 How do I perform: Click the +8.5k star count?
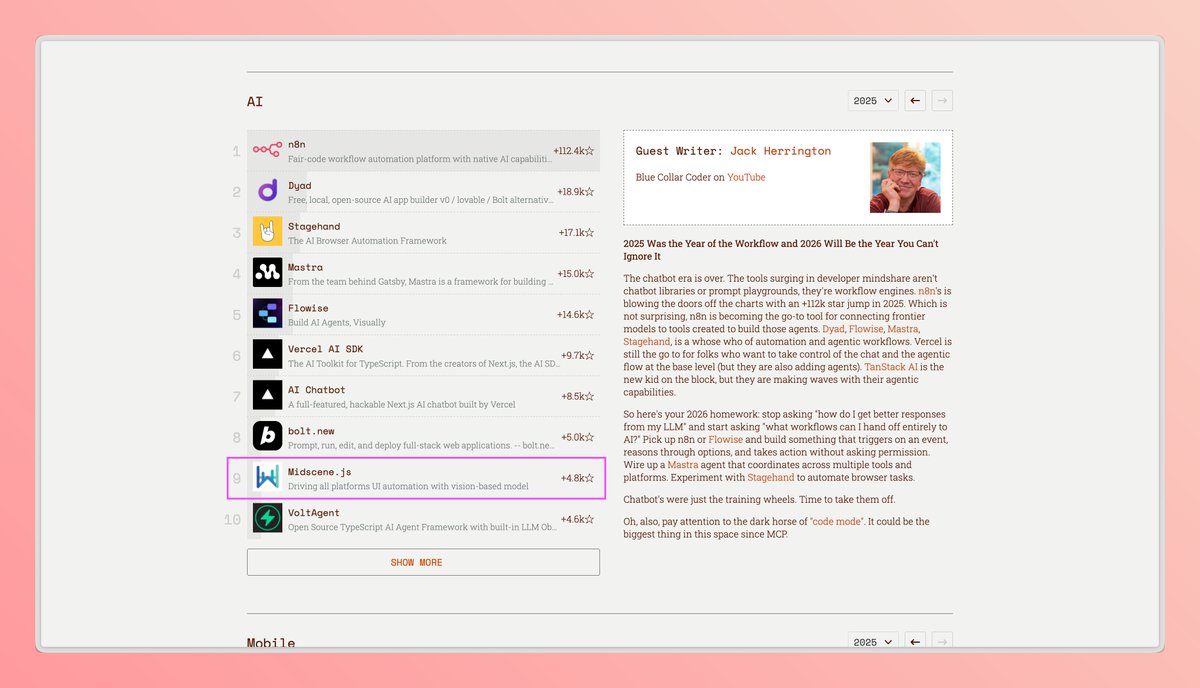tap(578, 397)
